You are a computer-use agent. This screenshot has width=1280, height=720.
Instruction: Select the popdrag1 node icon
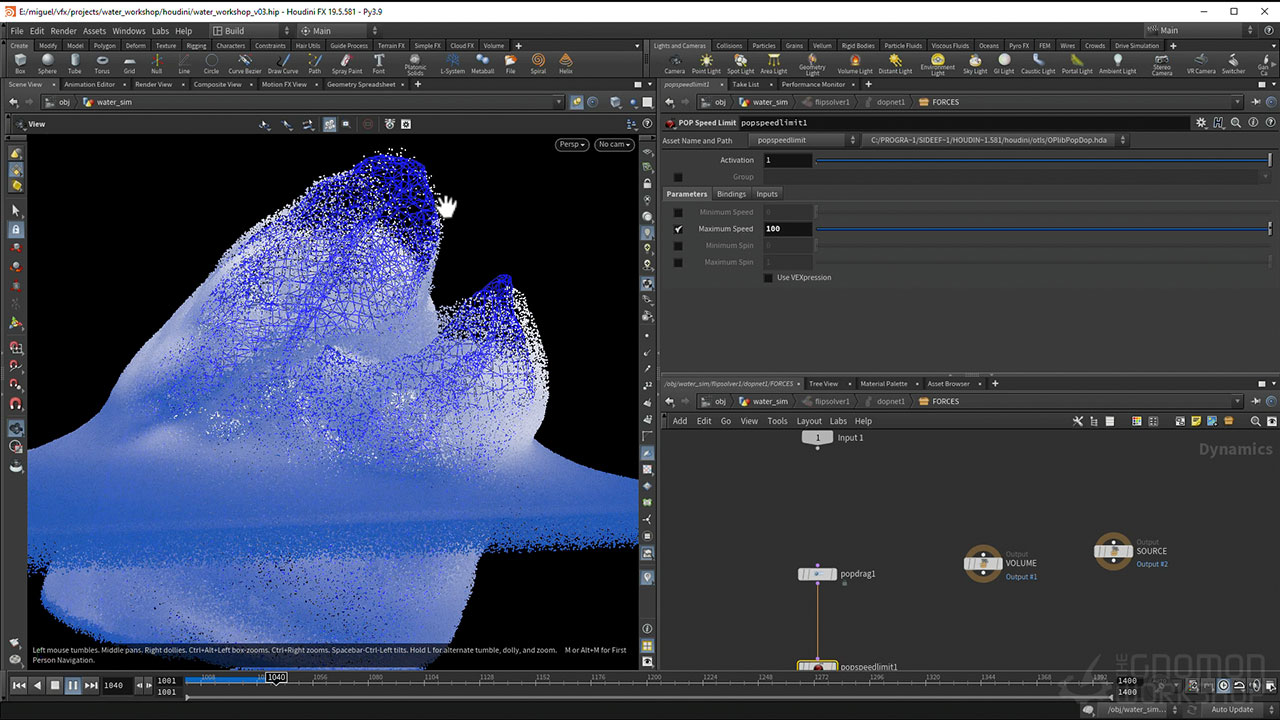(x=817, y=574)
